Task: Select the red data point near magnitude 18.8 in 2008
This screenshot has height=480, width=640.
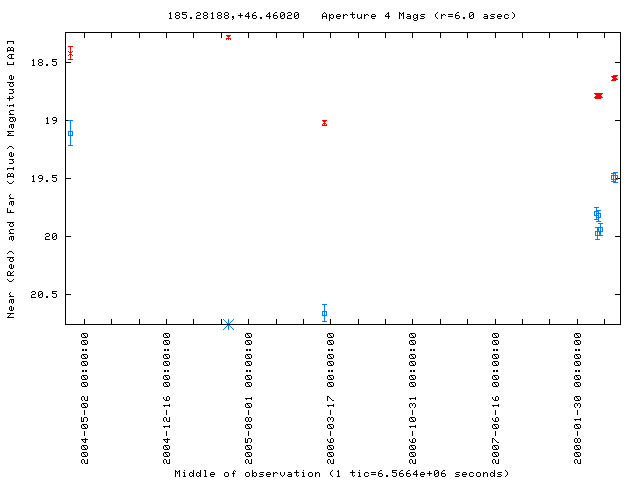Action: [x=598, y=96]
